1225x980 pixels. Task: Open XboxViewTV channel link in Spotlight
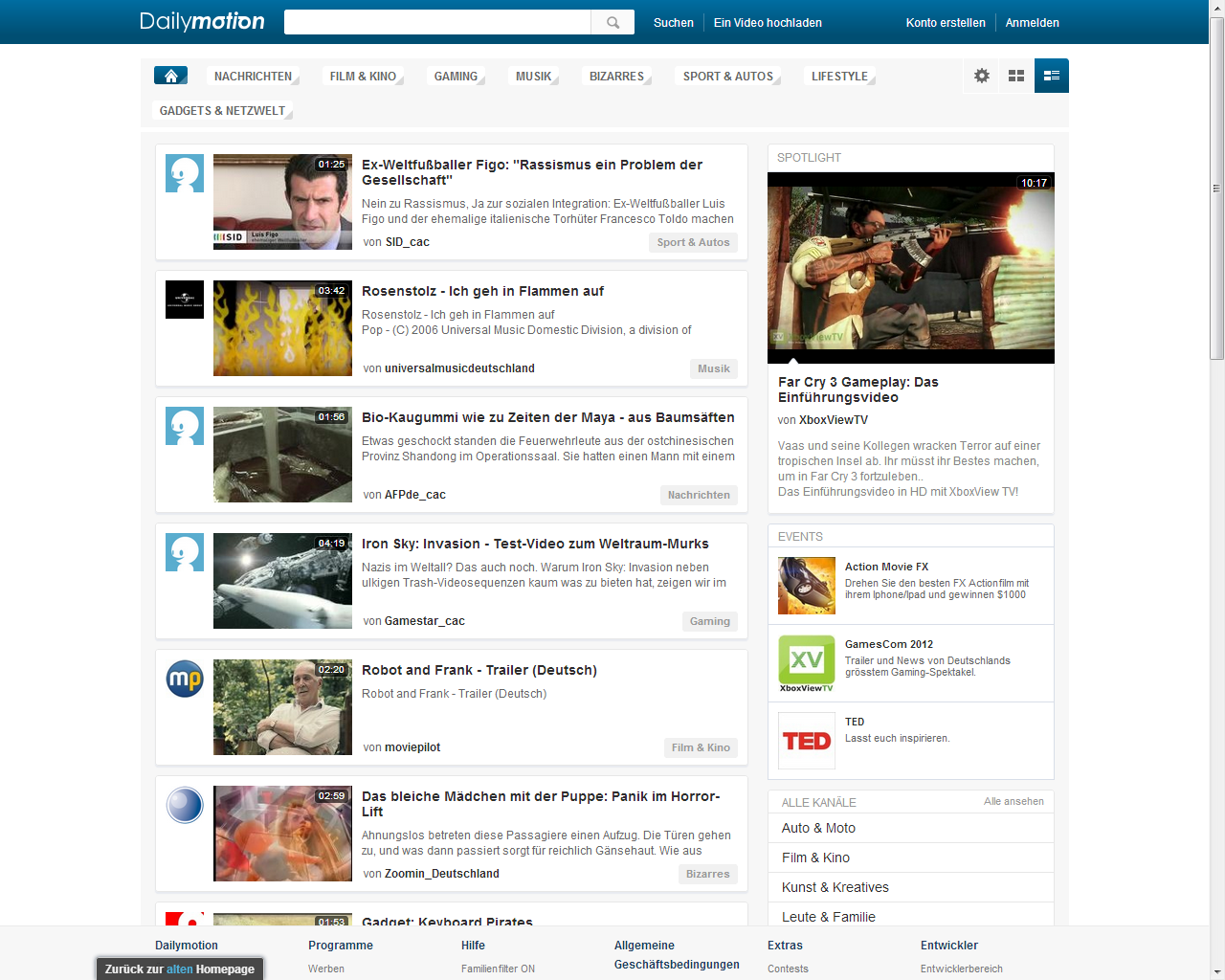[834, 420]
